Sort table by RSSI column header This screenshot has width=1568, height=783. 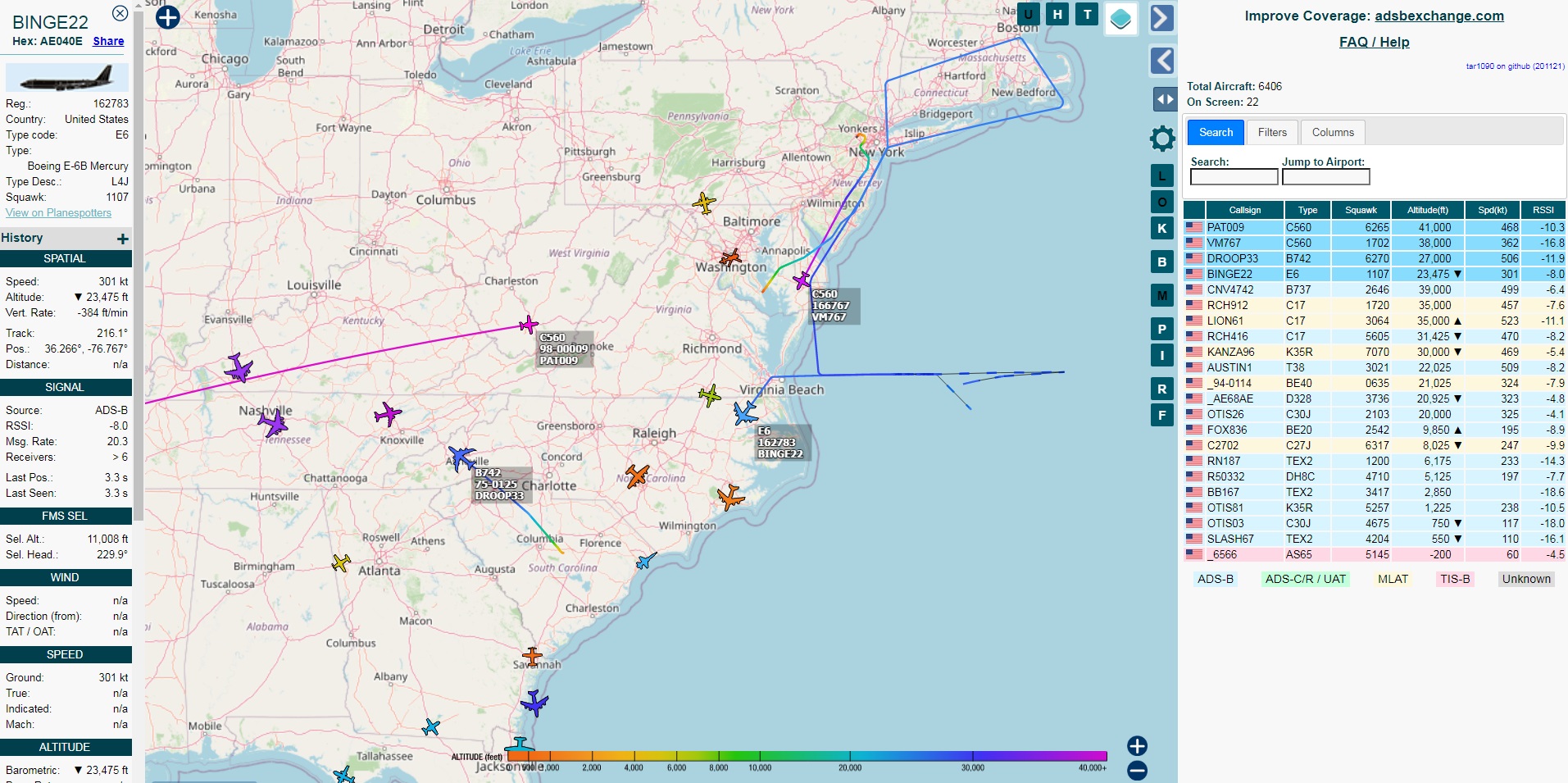1543,210
